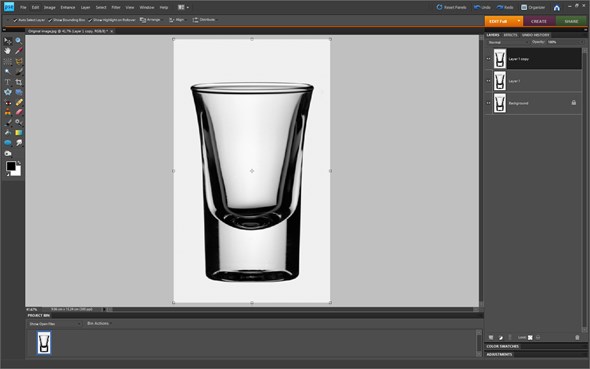Image resolution: width=590 pixels, height=369 pixels.
Task: Select the Smart Brush tool
Action: point(18,123)
